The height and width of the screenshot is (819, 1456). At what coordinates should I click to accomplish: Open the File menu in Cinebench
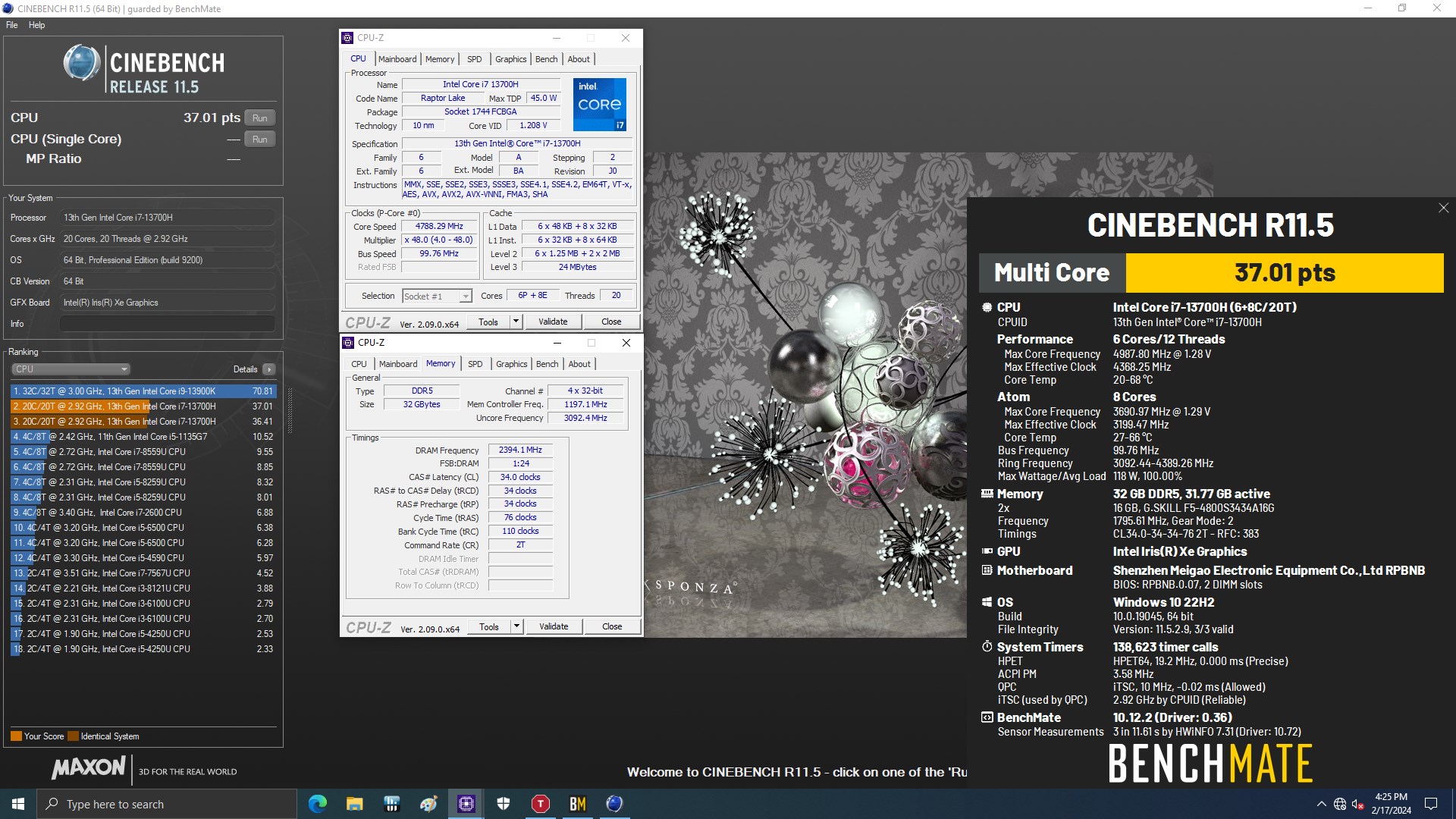12,25
